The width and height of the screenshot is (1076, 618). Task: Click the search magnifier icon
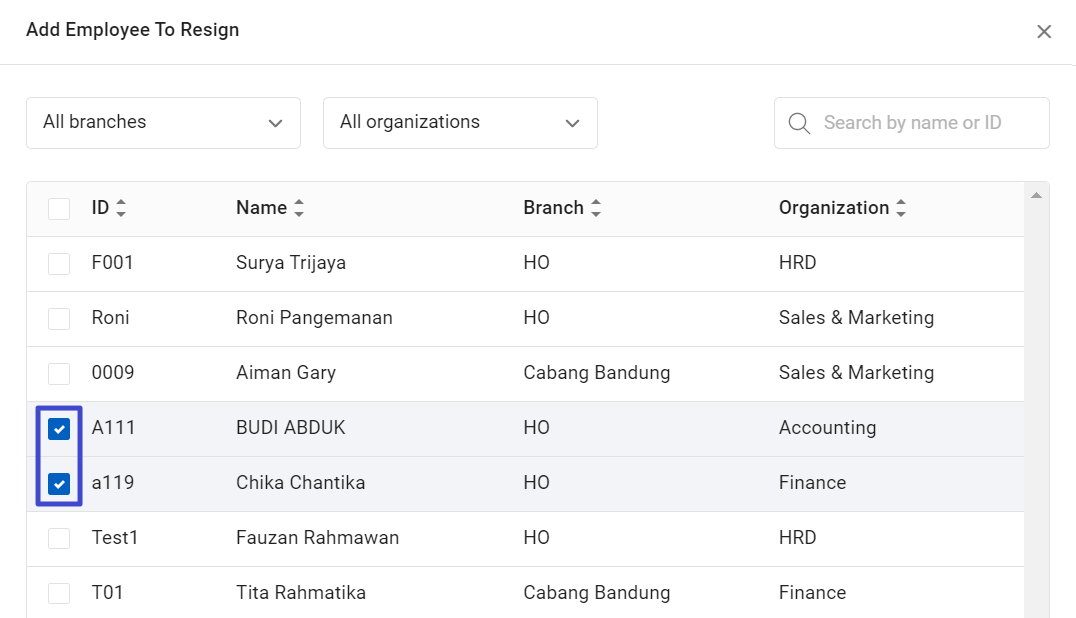[799, 123]
